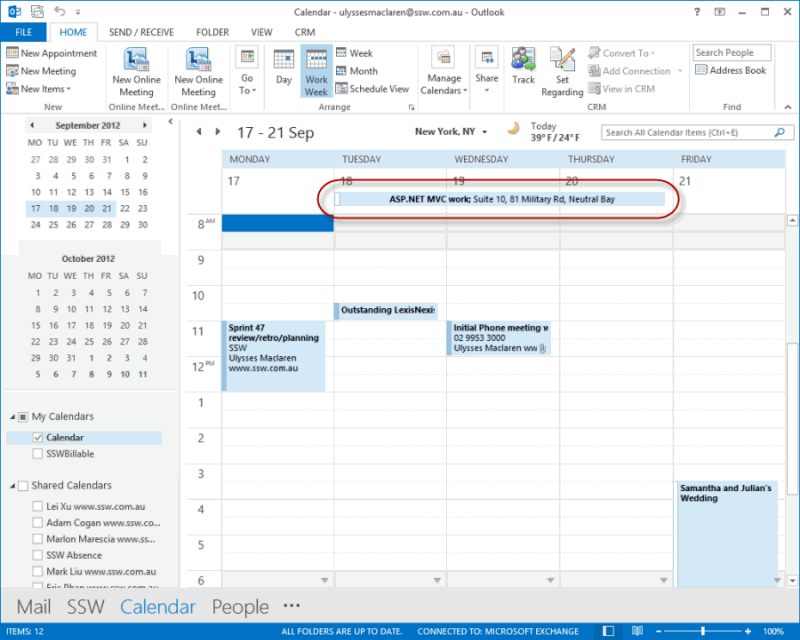Uncheck the Calendar checkbox

(x=38, y=438)
